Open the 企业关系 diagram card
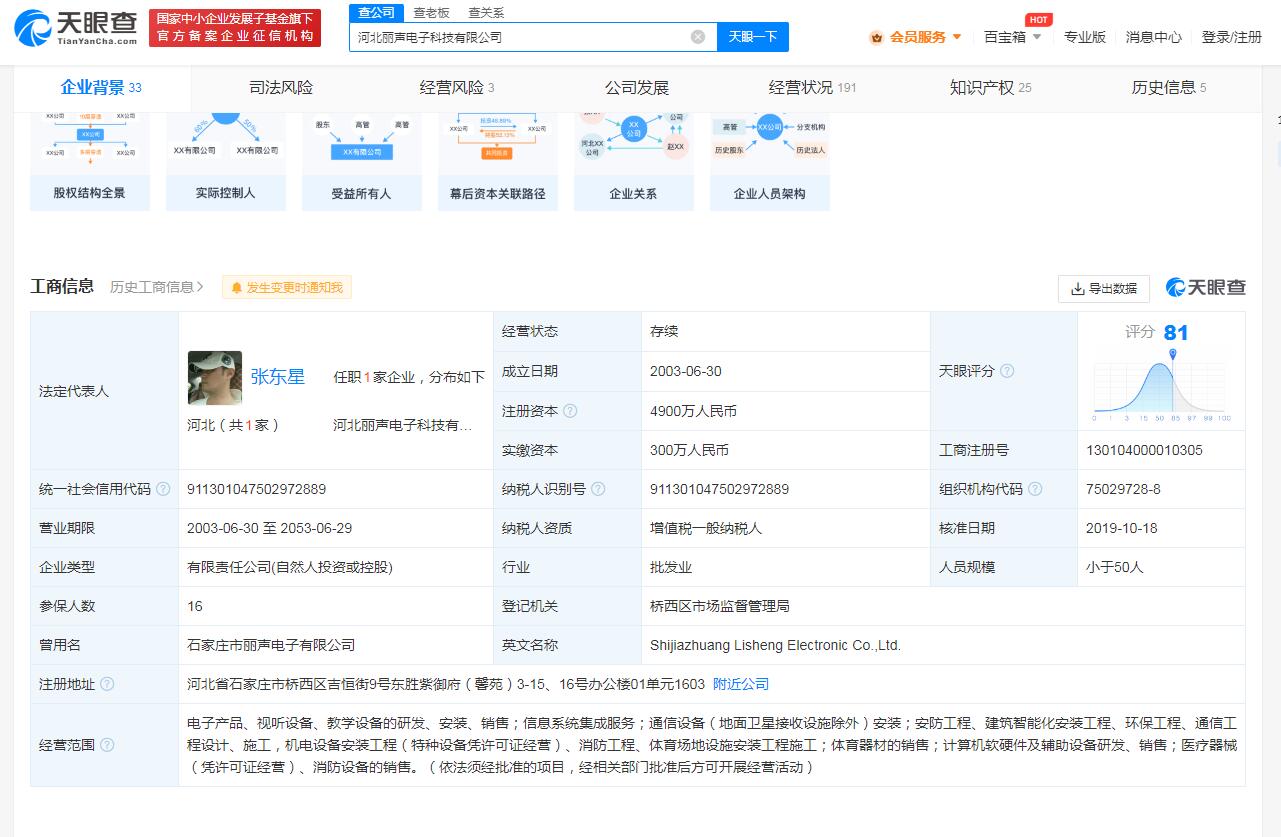The image size is (1281, 837). tap(634, 161)
